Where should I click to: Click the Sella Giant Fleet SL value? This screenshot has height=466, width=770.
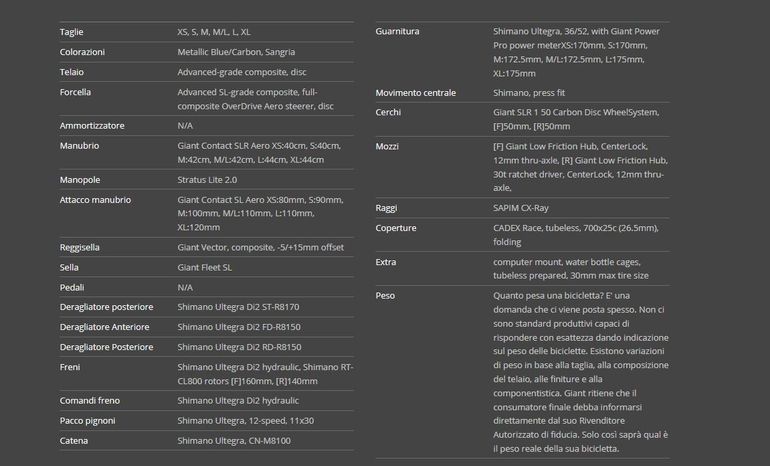[x=204, y=268]
